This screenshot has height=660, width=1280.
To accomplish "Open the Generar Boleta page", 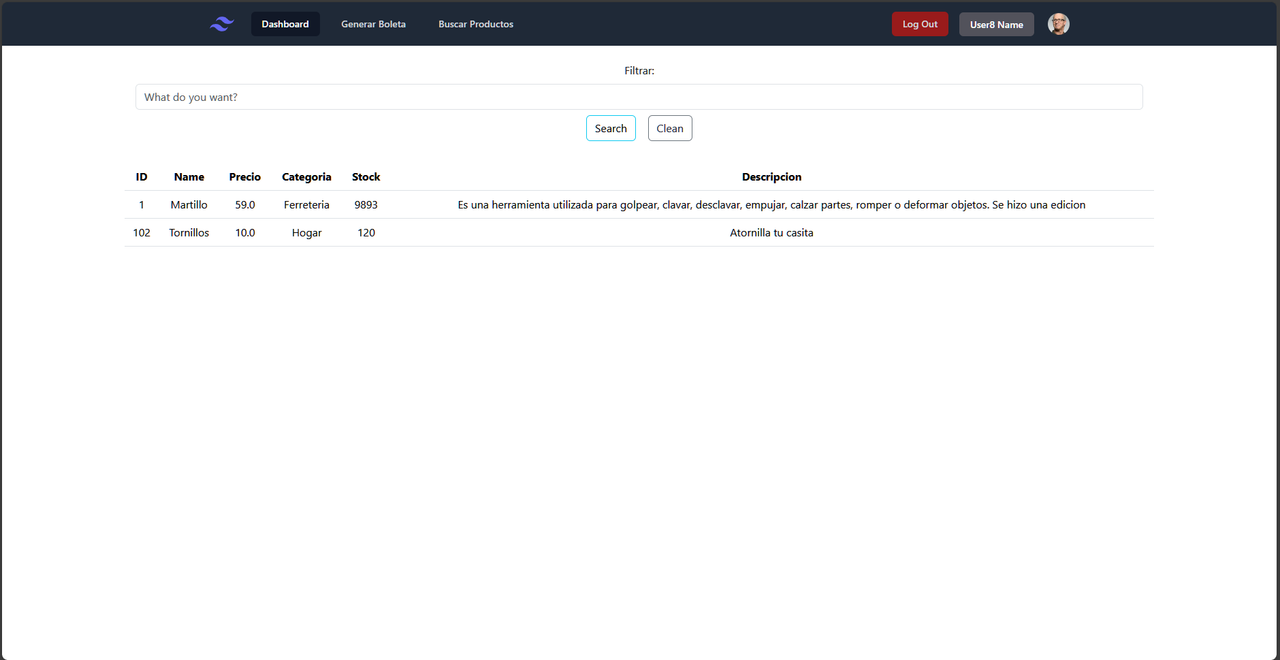I will pos(373,23).
